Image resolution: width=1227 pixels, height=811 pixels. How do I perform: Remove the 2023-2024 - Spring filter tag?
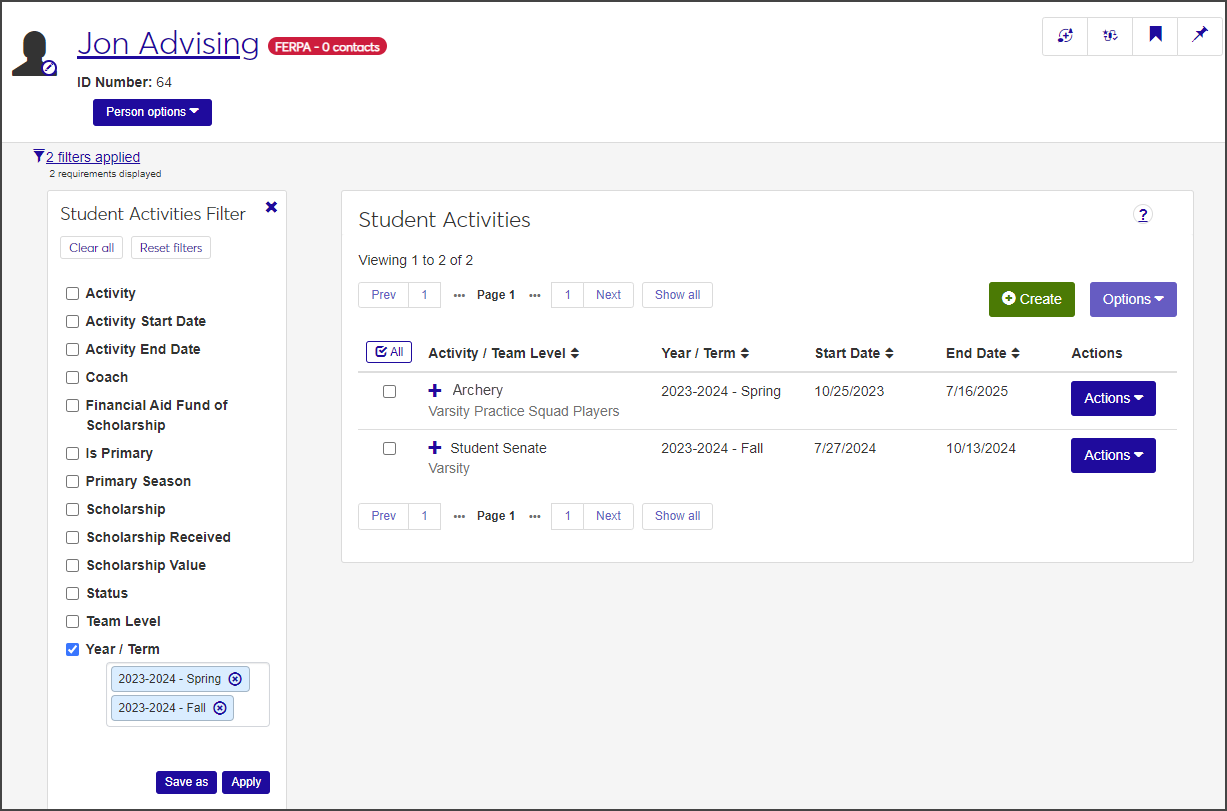[235, 679]
